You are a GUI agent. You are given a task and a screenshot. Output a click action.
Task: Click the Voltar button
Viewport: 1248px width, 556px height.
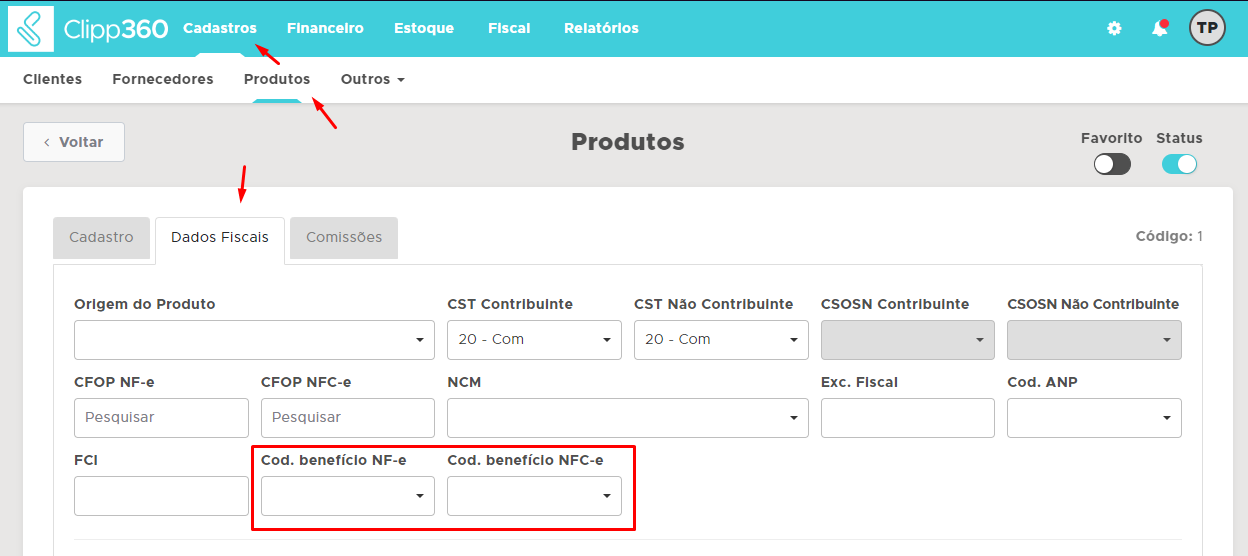(x=74, y=142)
